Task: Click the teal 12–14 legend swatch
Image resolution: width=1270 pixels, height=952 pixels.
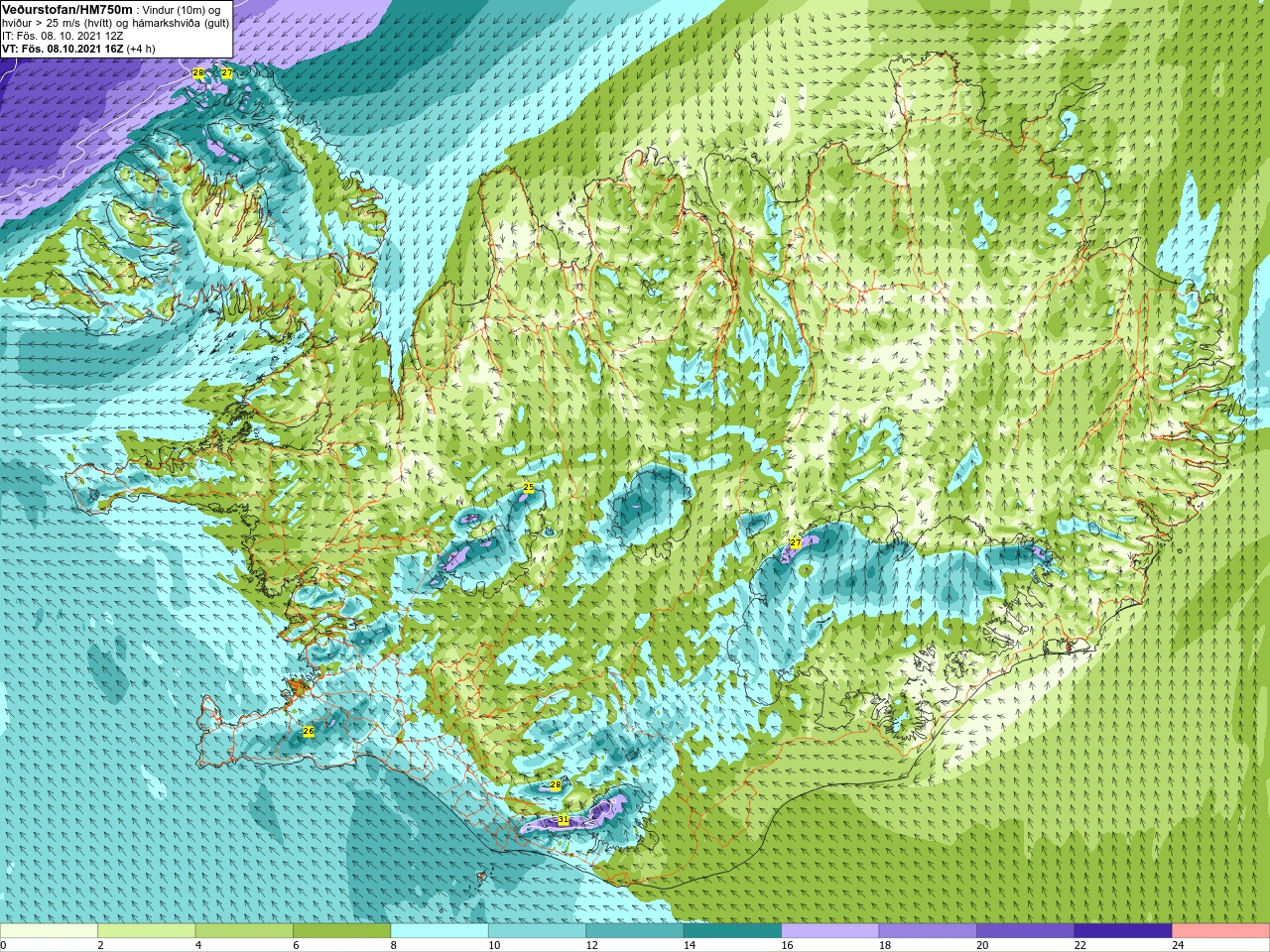Action: [x=635, y=931]
